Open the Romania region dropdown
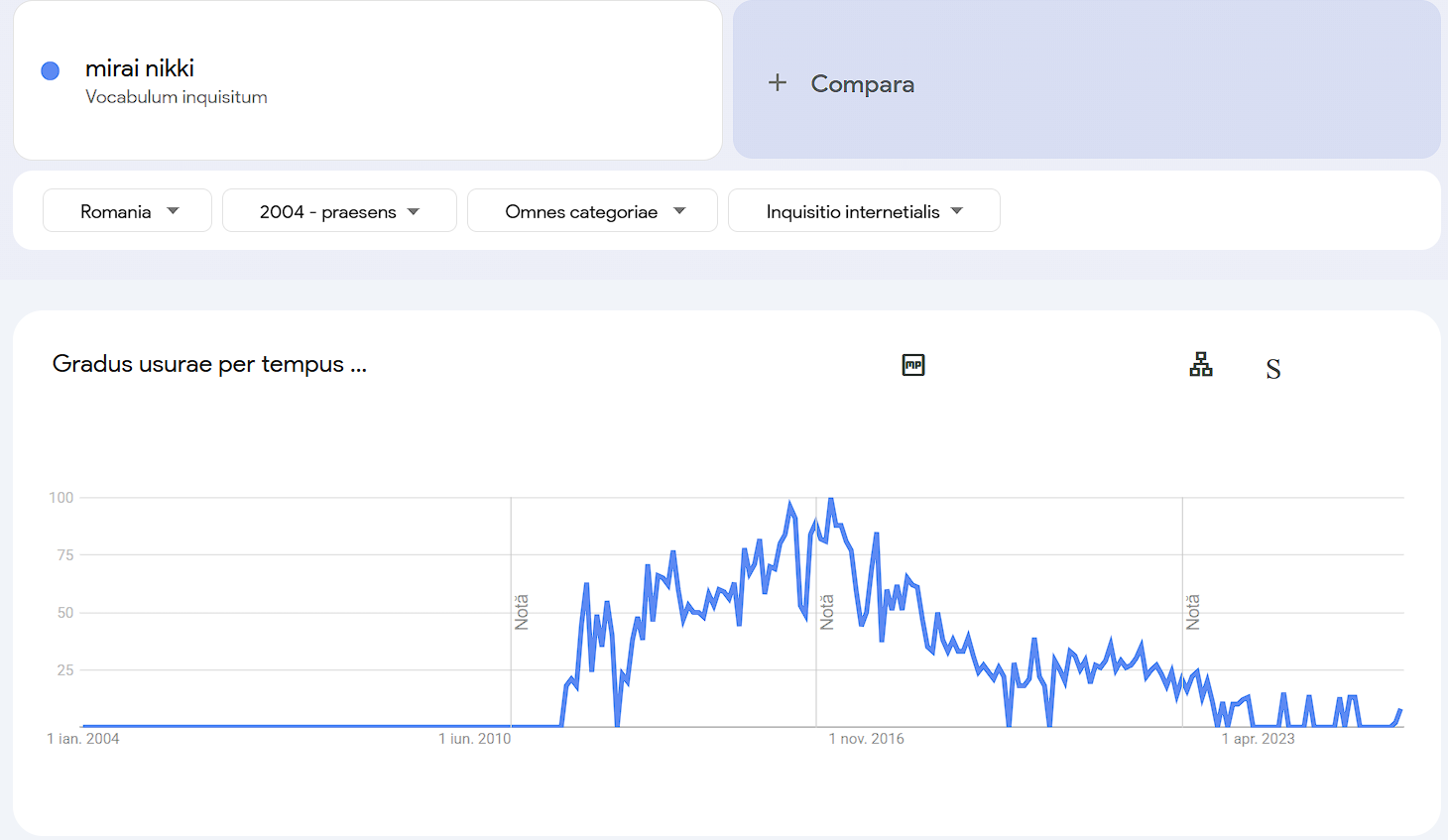 128,210
